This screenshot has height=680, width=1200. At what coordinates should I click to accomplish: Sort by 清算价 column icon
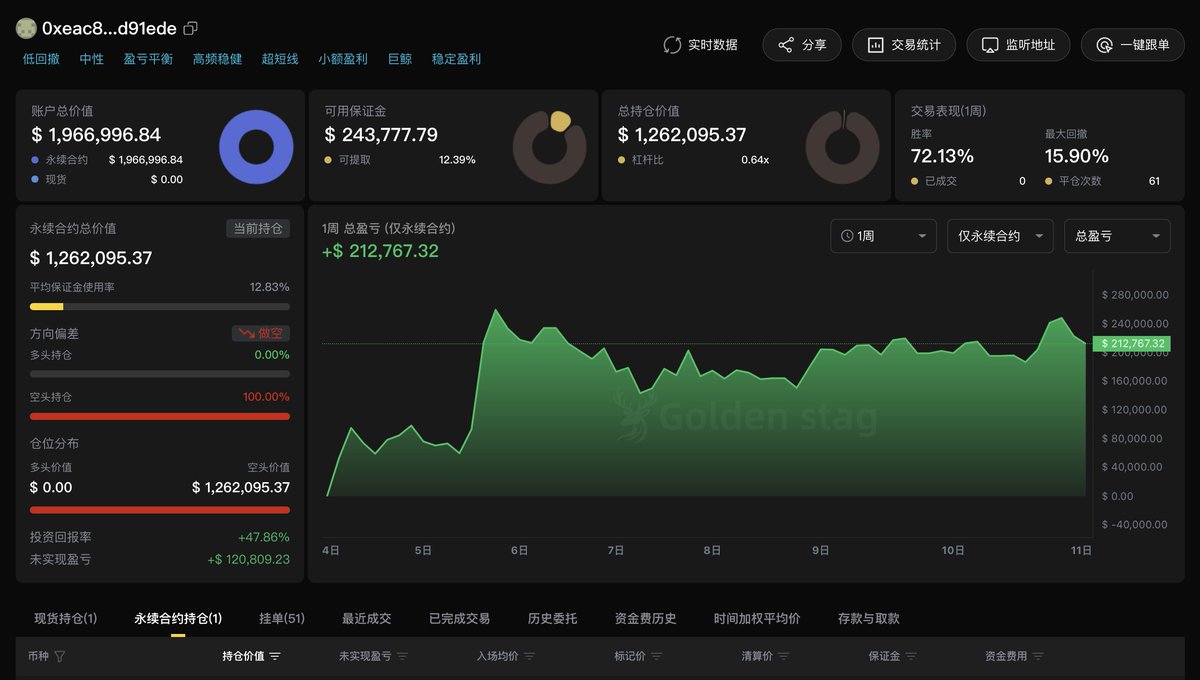(x=783, y=657)
